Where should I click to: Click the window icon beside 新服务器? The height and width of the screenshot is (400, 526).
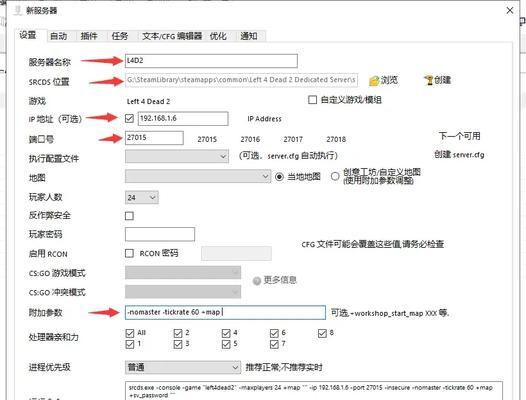click(18, 10)
